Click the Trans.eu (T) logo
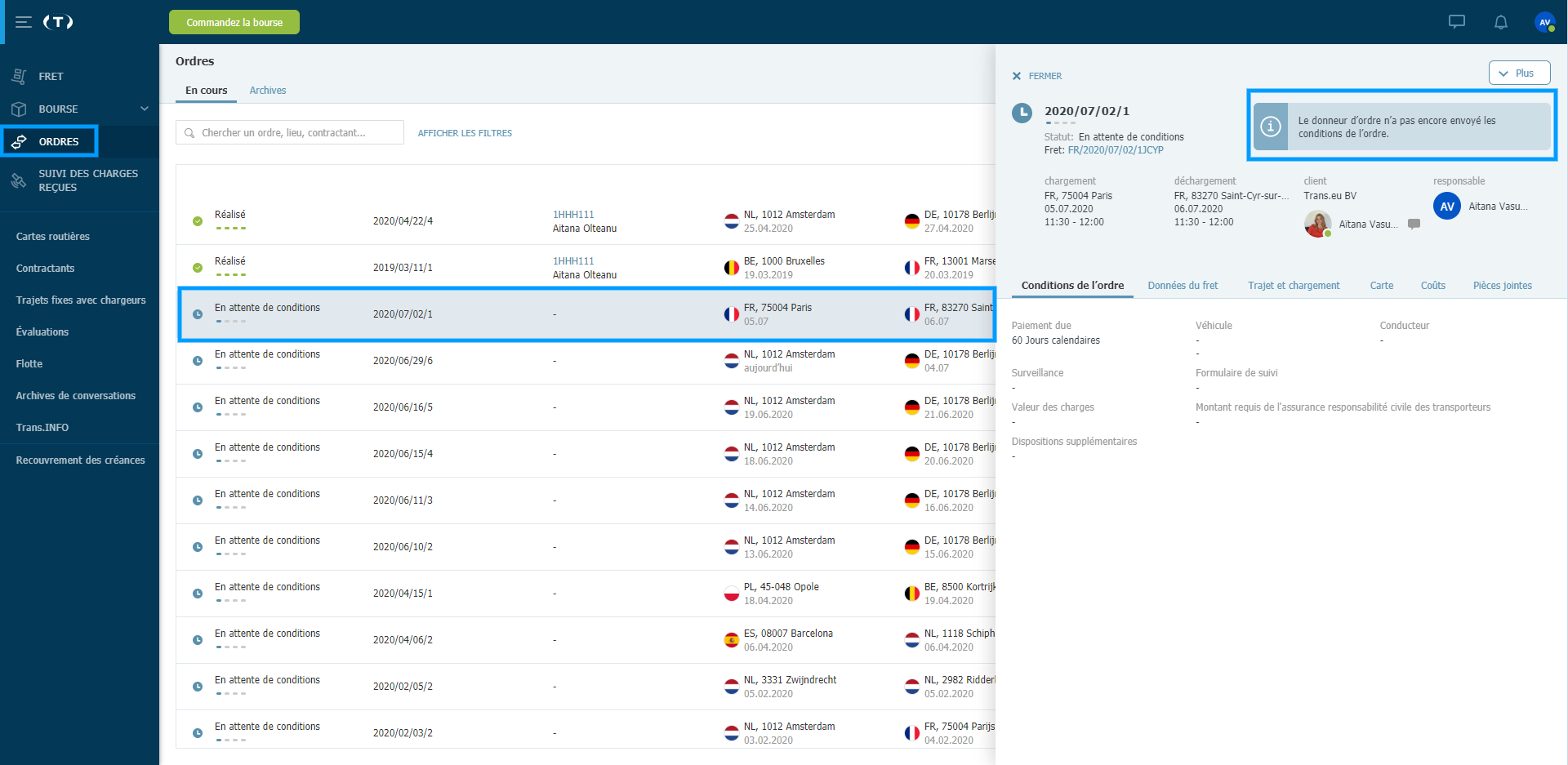Viewport: 1568px width, 765px height. point(58,22)
